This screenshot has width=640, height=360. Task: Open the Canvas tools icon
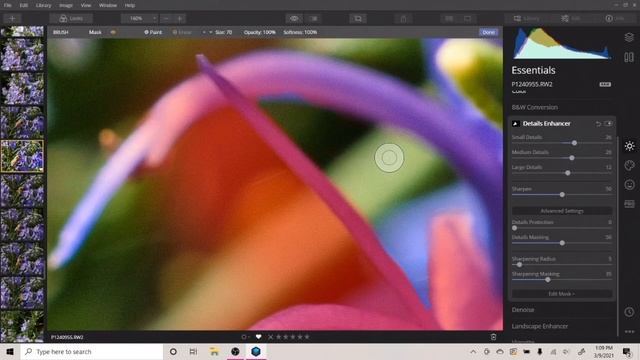[629, 57]
